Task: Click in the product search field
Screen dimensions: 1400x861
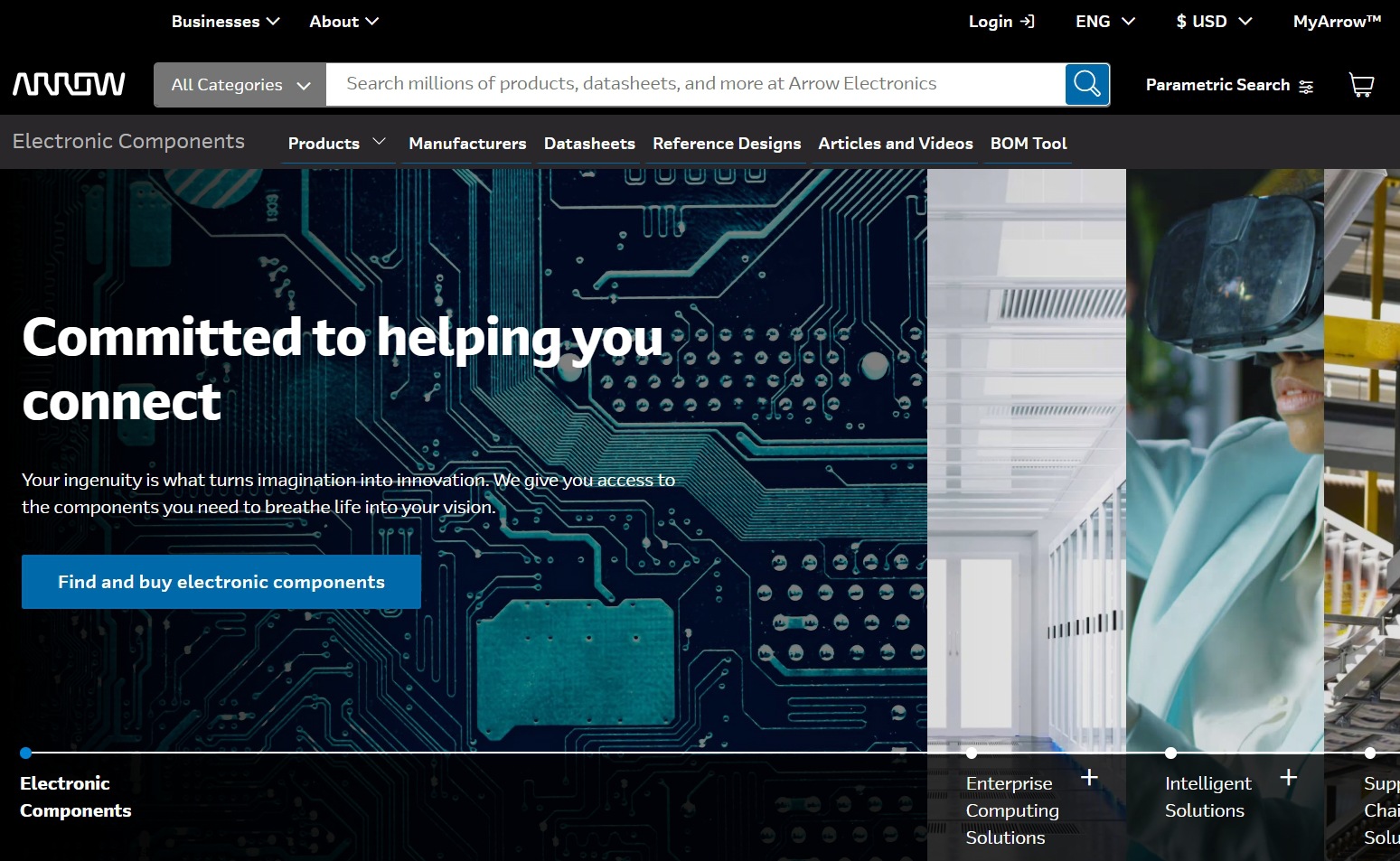Action: click(x=696, y=84)
